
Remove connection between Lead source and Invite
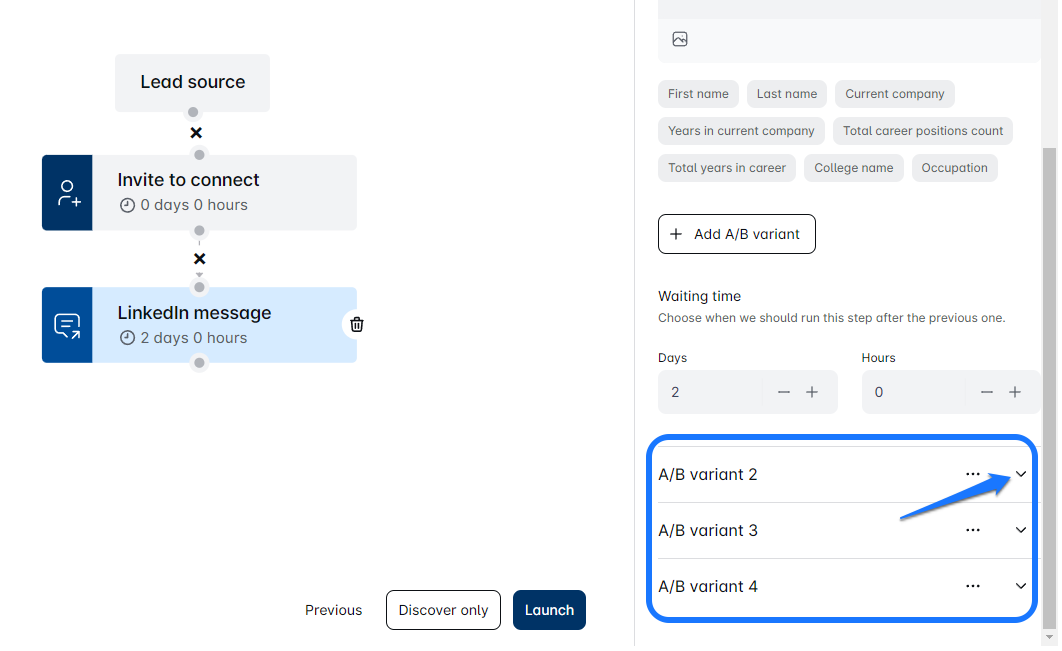click(x=196, y=133)
